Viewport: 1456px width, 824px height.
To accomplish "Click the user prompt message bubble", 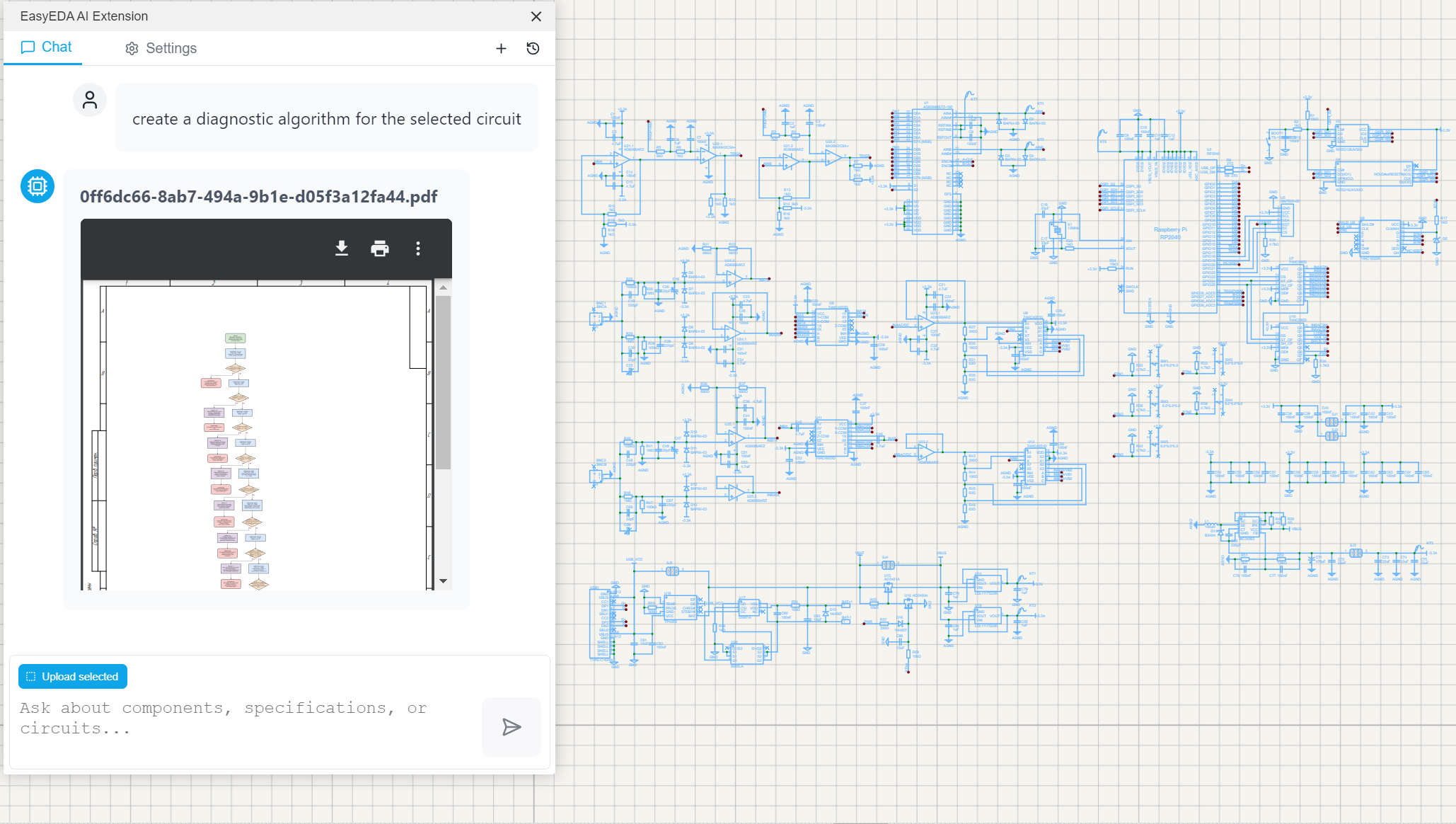I will point(326,119).
